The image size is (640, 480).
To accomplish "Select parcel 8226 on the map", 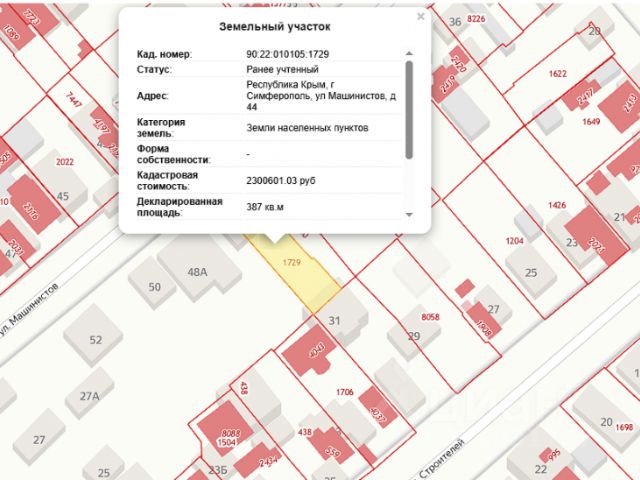I will 476,18.
